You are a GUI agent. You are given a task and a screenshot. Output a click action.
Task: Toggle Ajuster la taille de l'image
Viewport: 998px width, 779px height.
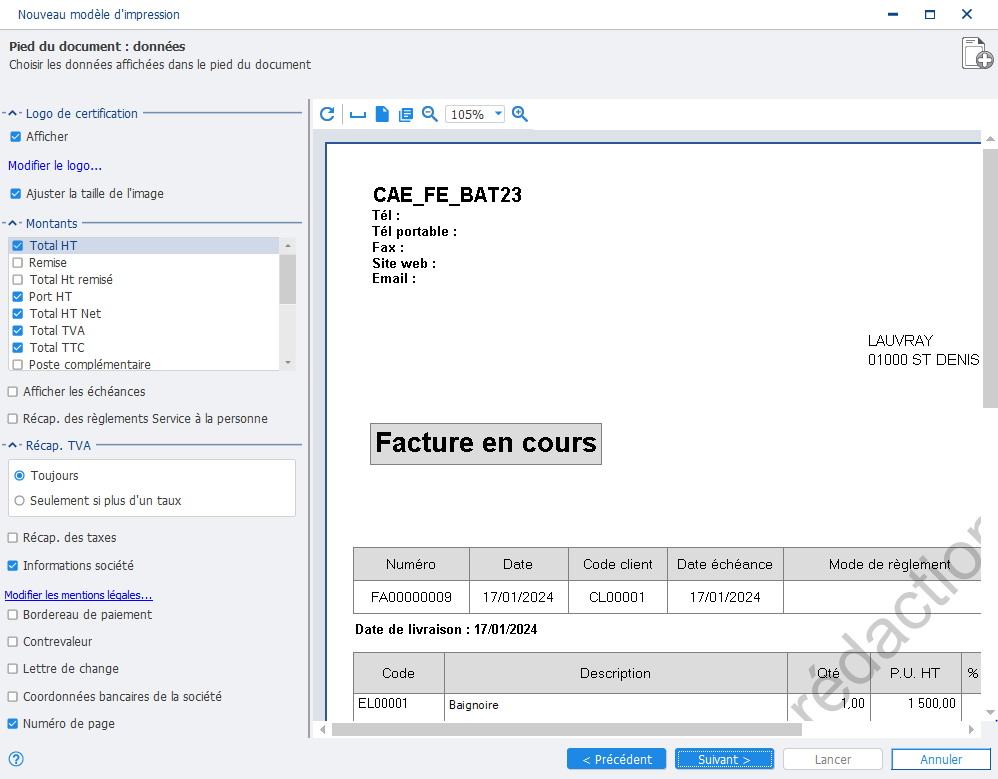[16, 194]
